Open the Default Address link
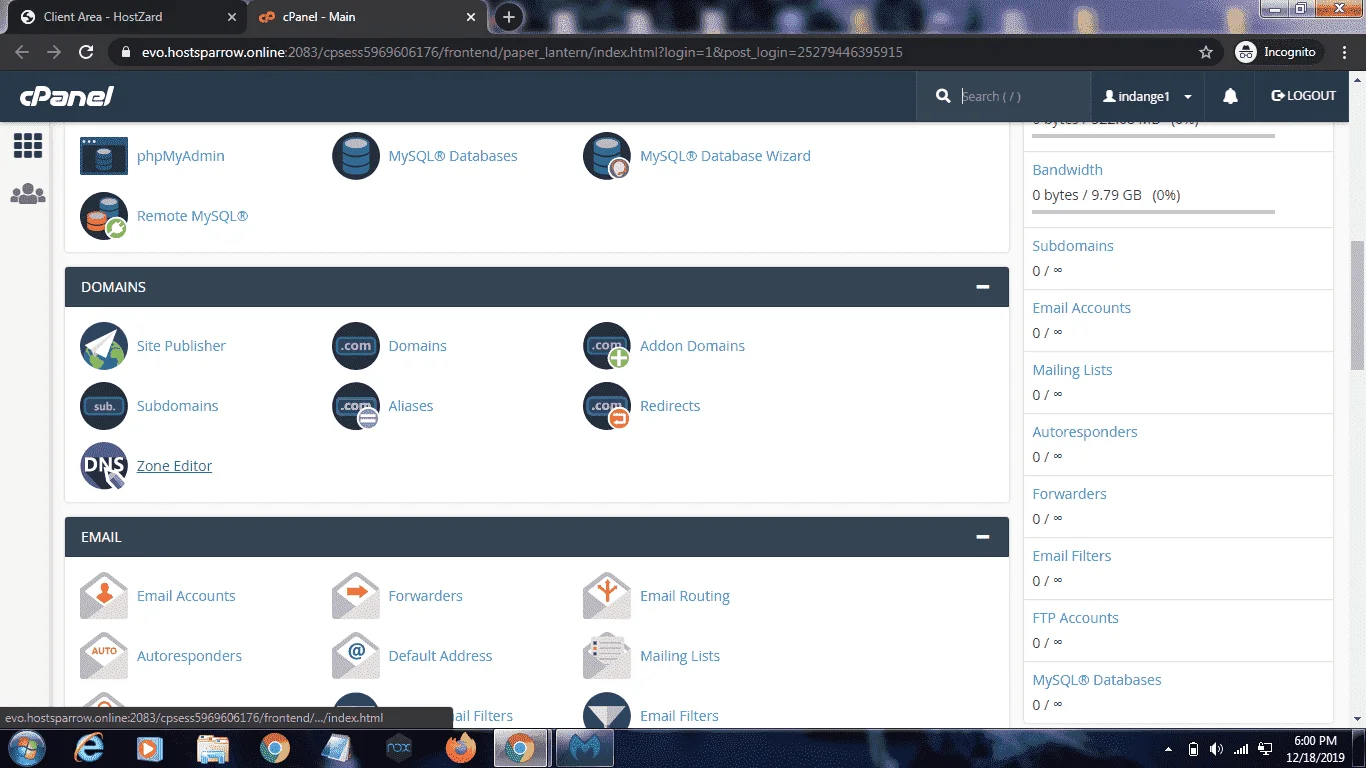Image resolution: width=1366 pixels, height=768 pixels. (440, 656)
